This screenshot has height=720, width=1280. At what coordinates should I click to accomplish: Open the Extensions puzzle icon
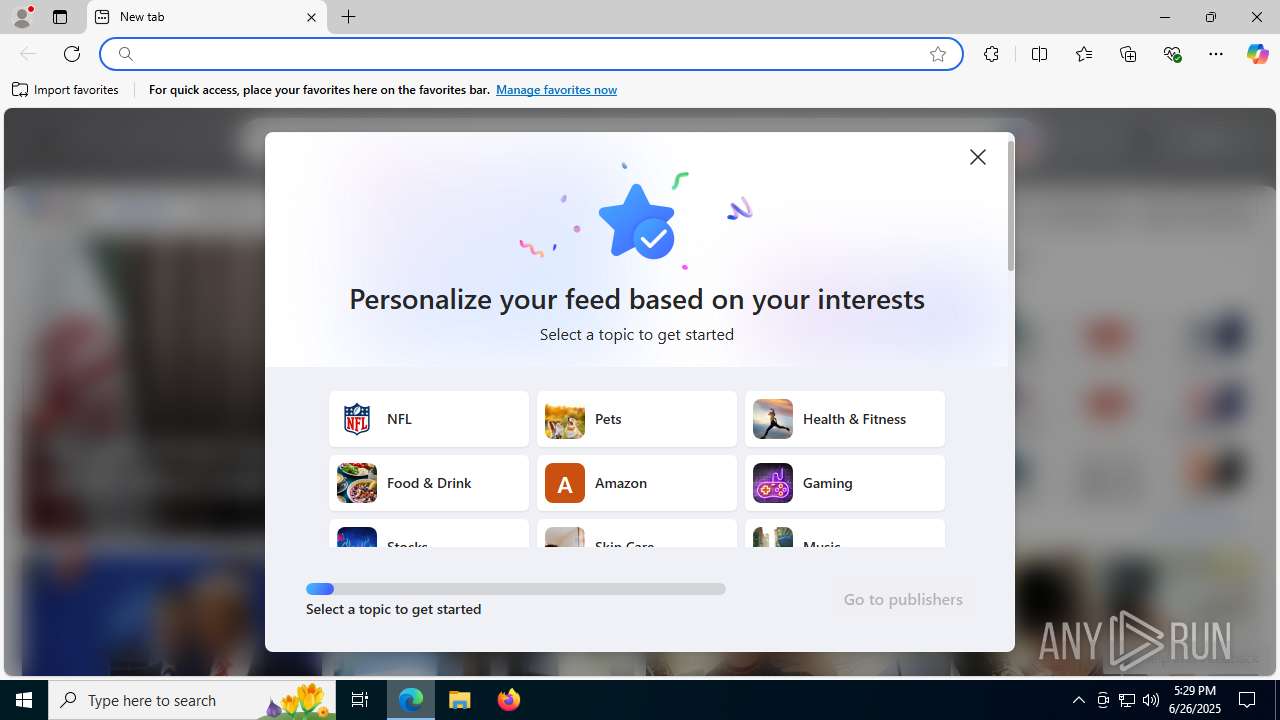(x=991, y=54)
